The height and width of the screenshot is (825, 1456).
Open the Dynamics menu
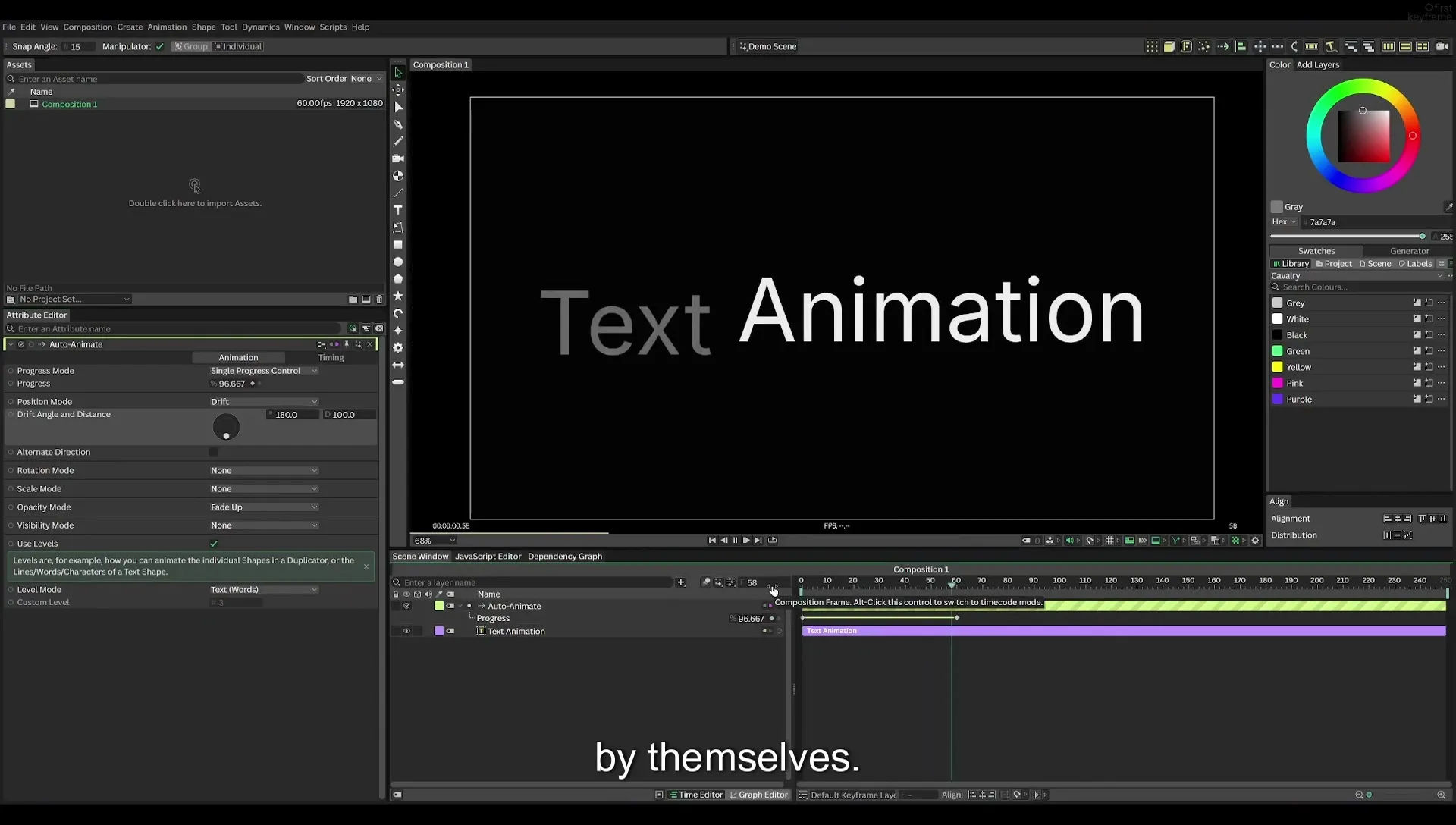260,27
